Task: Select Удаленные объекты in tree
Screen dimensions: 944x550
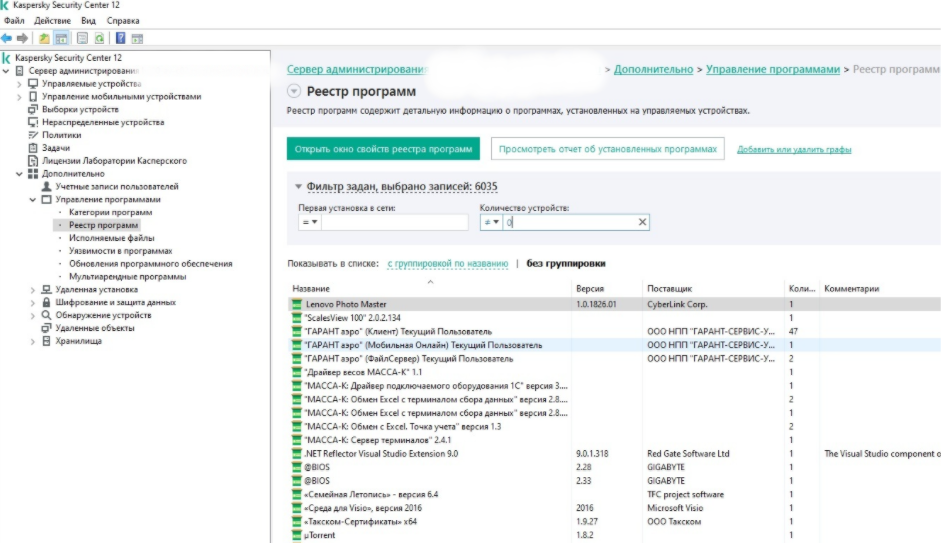Action: click(x=95, y=329)
